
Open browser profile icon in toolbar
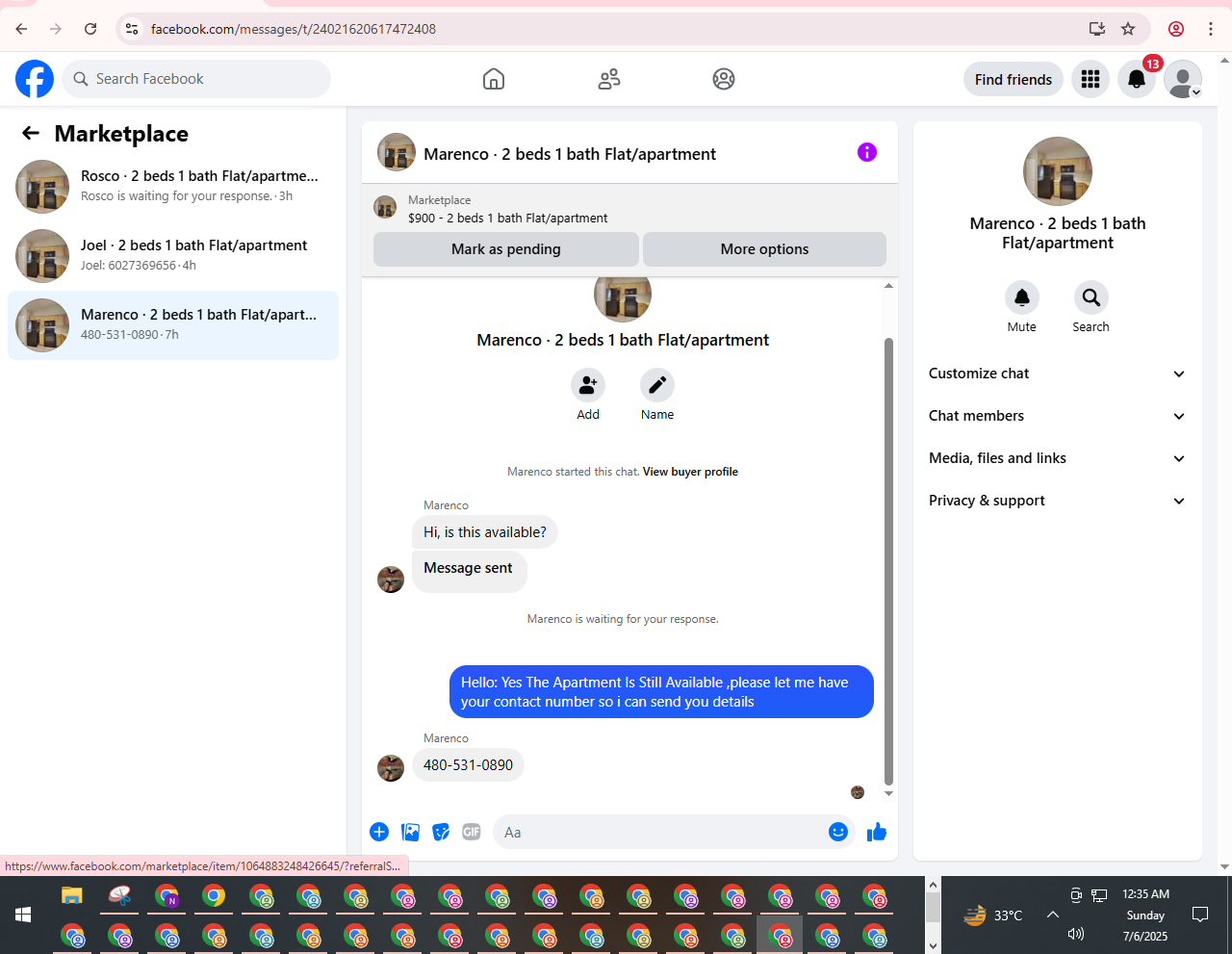[1176, 29]
